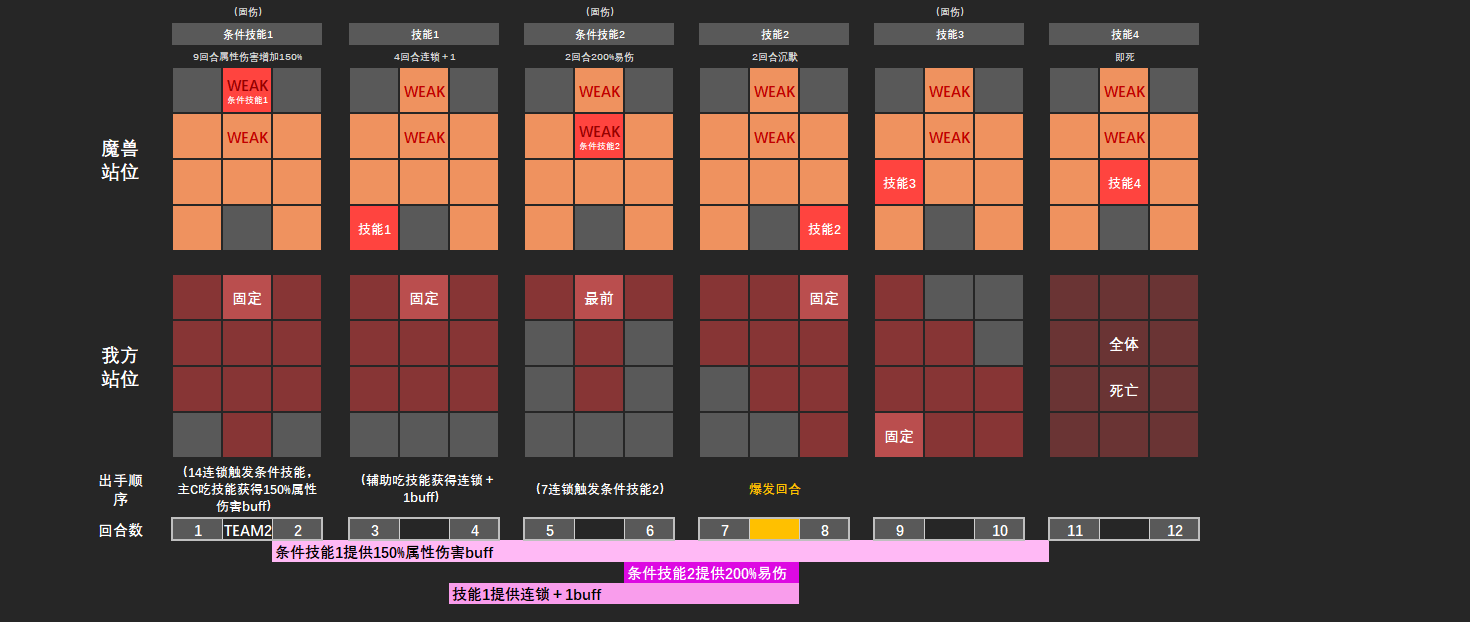The height and width of the screenshot is (622, 1470).
Task: Select the 技能1 red skill cell
Action: point(373,228)
